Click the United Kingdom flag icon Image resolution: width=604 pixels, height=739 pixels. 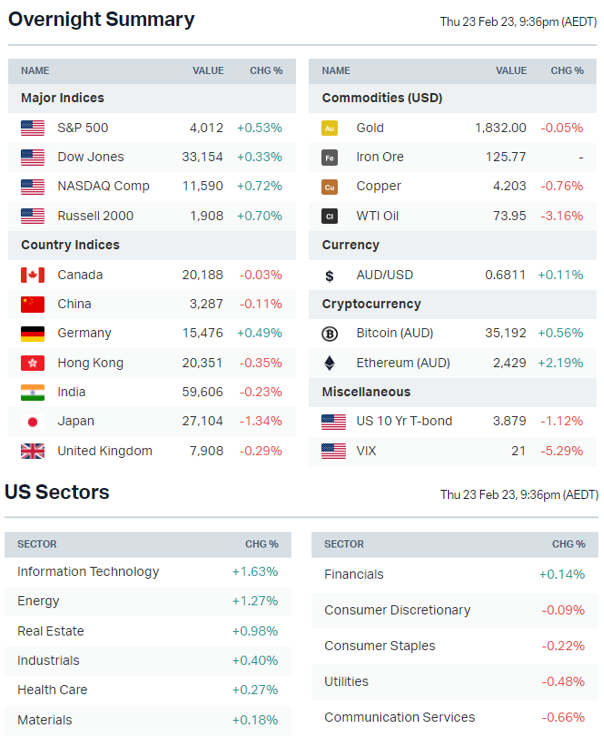33,451
